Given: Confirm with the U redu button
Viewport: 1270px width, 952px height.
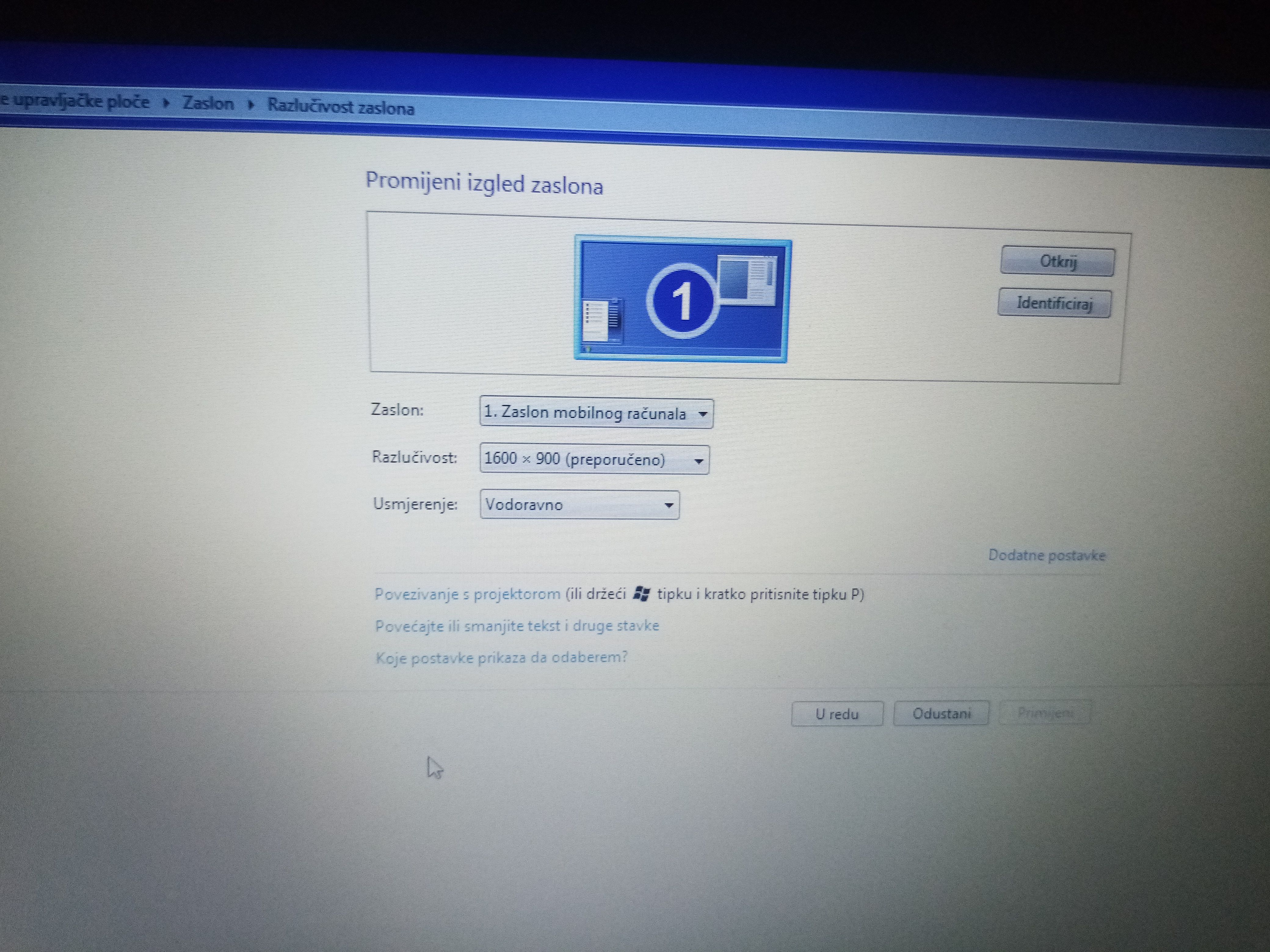Looking at the screenshot, I should click(837, 714).
